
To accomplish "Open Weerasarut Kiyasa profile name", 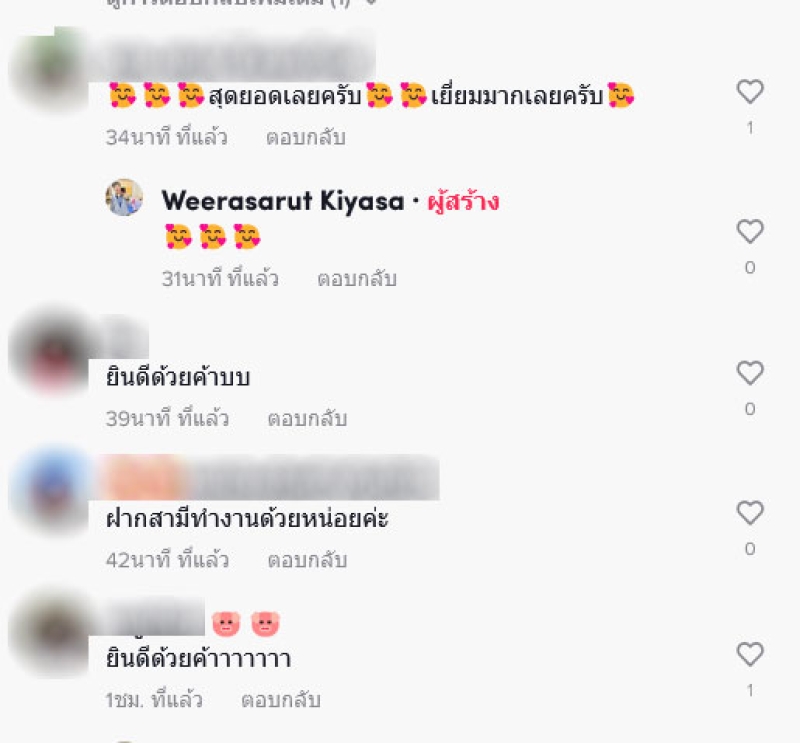I will click(283, 201).
